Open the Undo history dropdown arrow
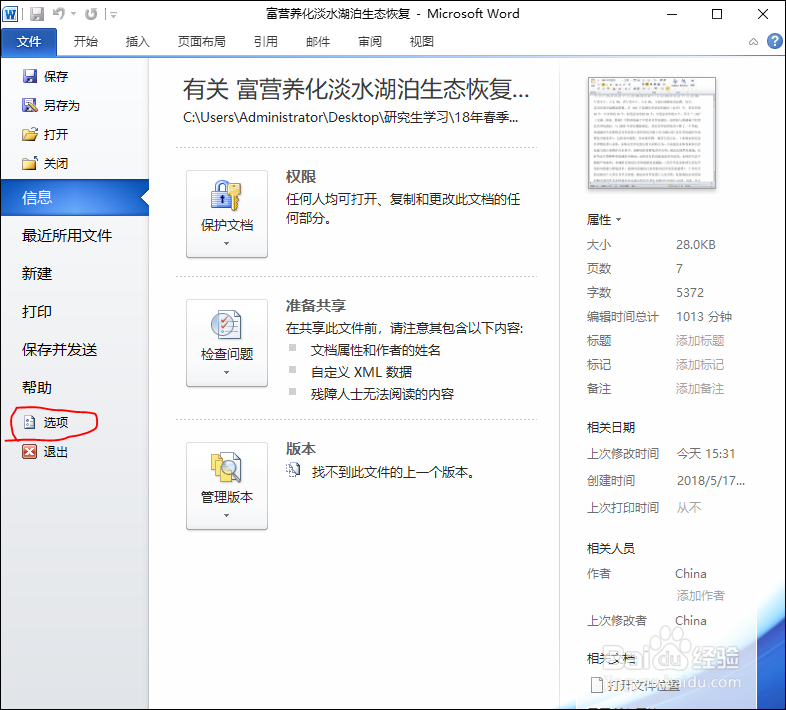 [x=74, y=14]
